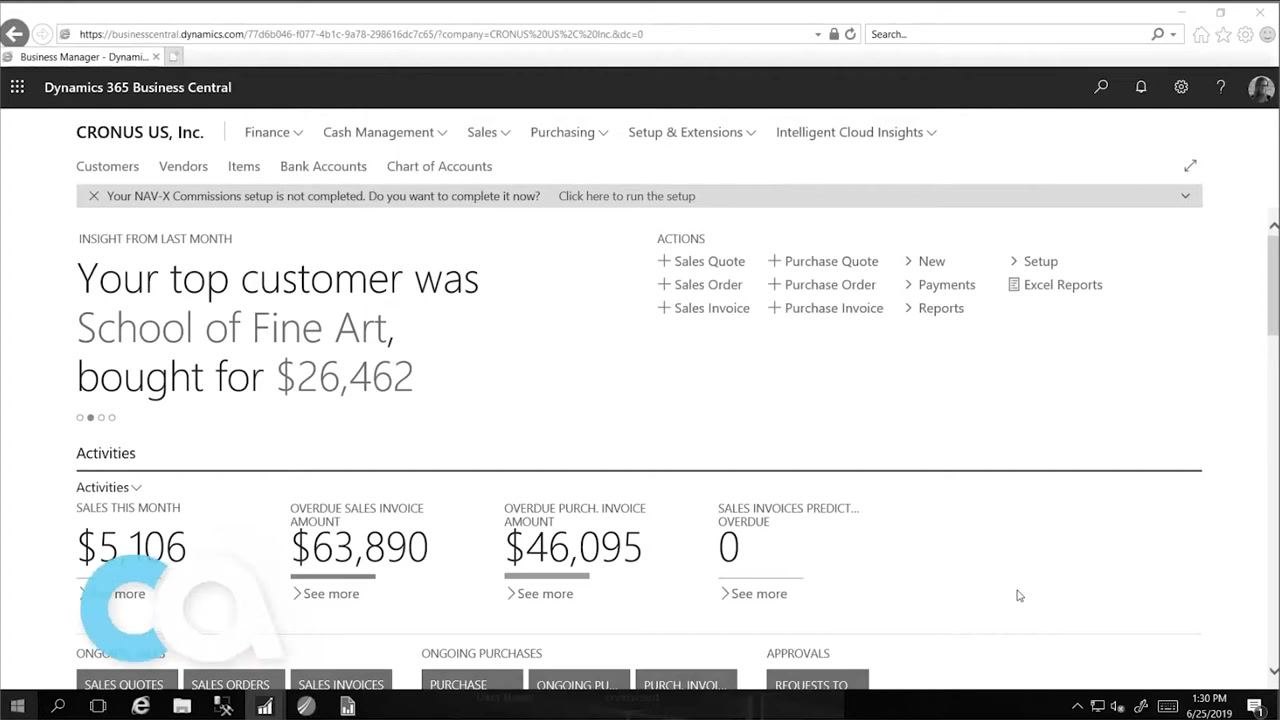
Task: Open the Sales Orders tile
Action: click(230, 680)
